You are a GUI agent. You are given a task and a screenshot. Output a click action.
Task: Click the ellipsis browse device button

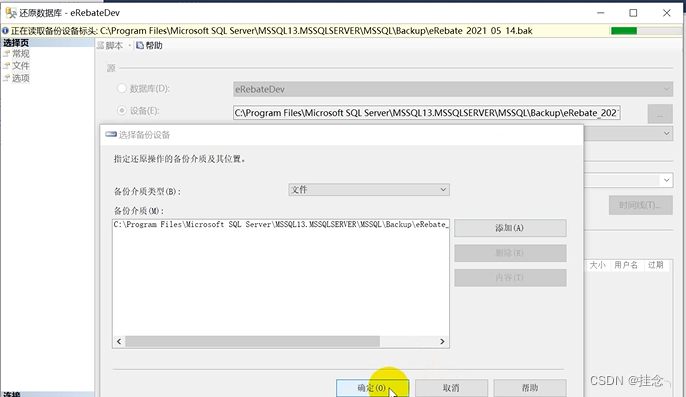click(x=660, y=114)
